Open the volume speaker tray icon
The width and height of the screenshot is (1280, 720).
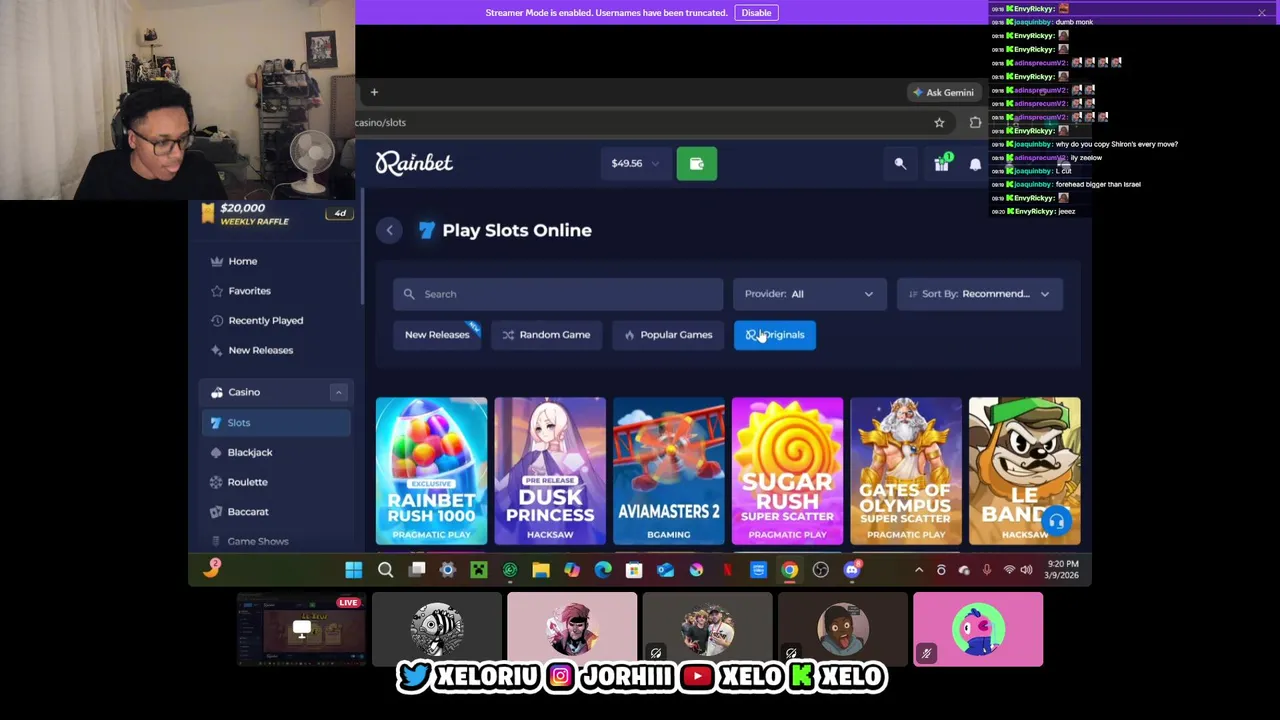[1026, 570]
